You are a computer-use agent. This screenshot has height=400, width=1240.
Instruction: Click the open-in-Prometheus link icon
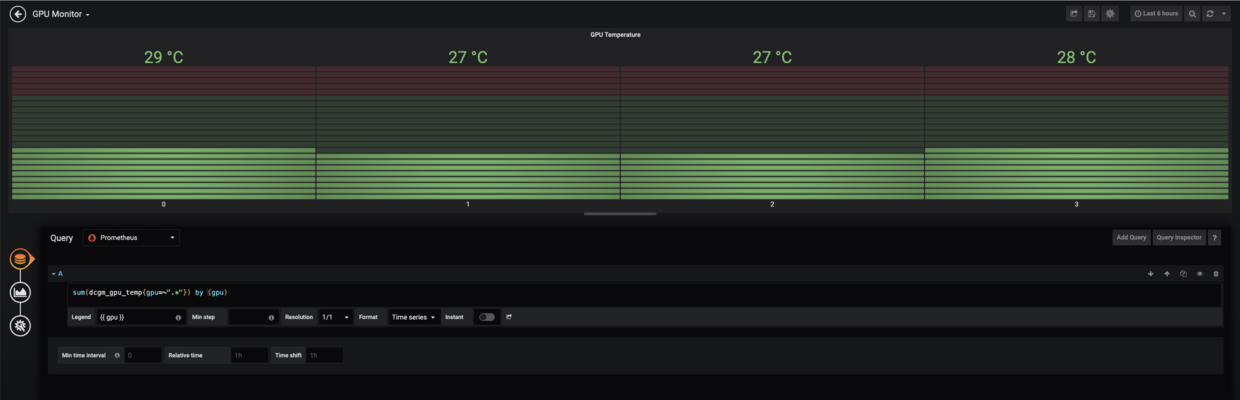pos(509,317)
